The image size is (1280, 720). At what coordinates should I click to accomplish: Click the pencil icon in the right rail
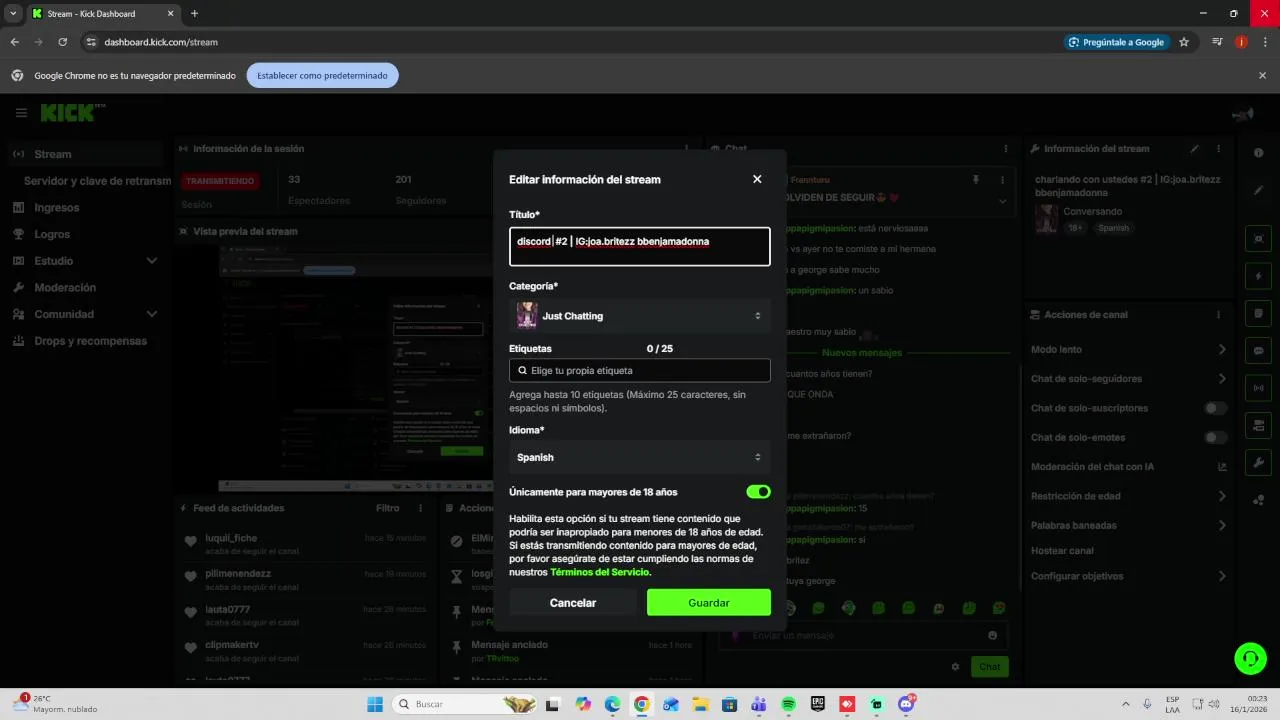(1258, 190)
